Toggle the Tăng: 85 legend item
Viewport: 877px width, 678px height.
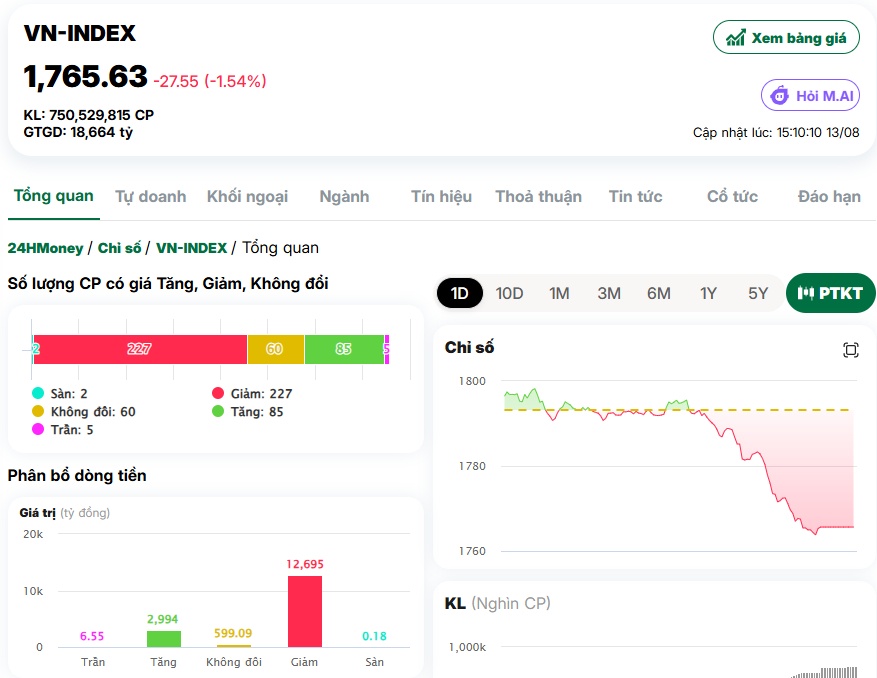pos(248,411)
